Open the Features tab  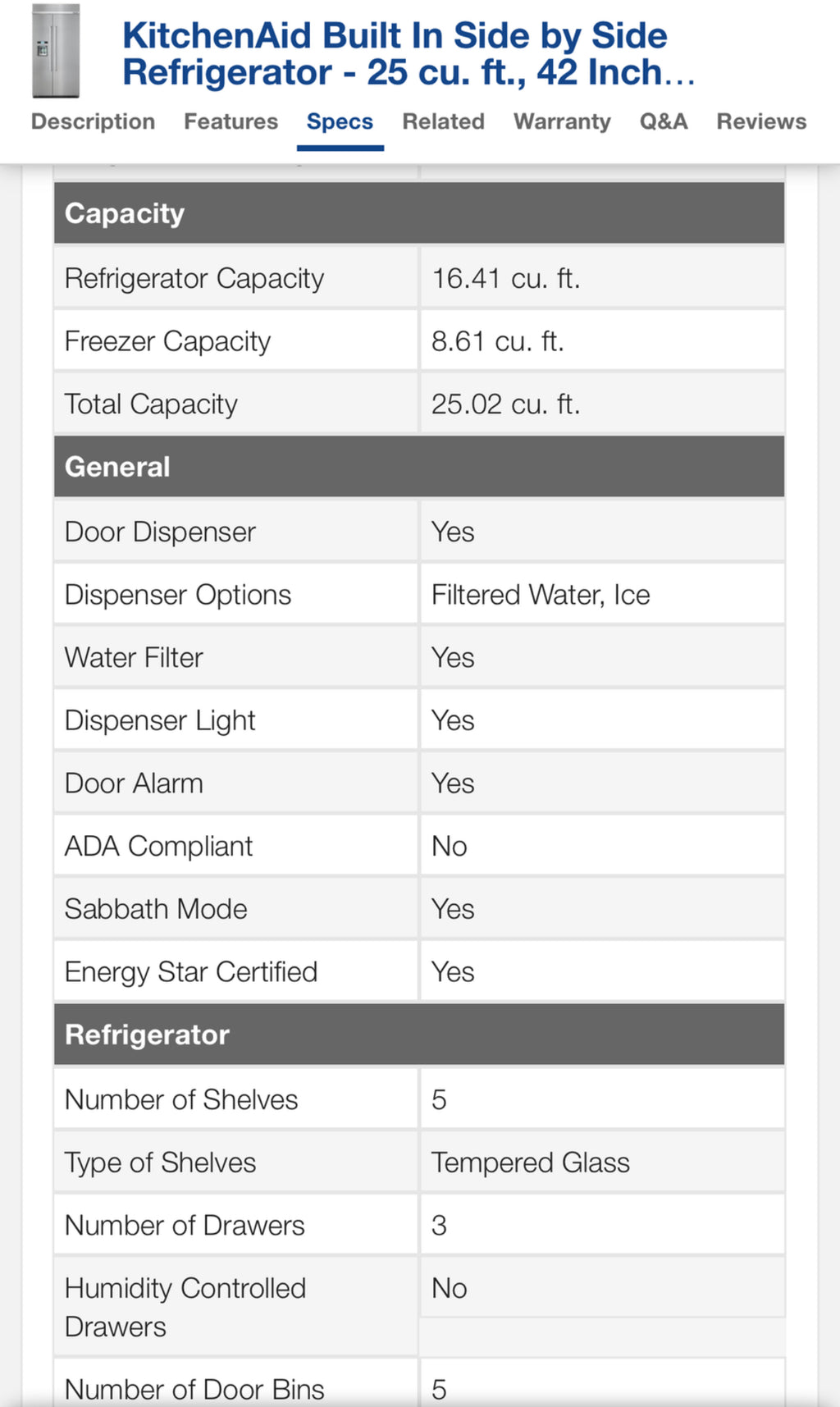pos(231,121)
